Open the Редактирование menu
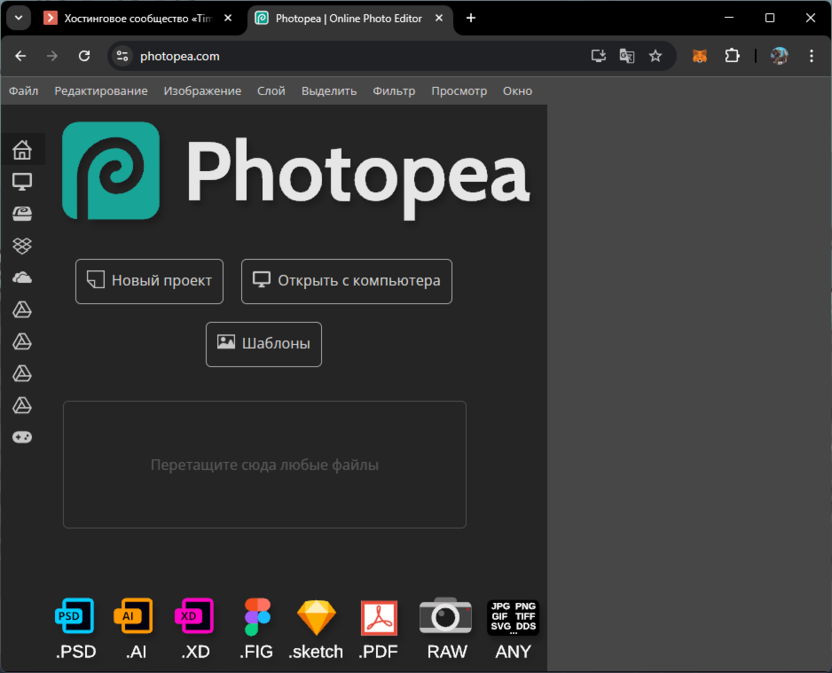 tap(101, 91)
